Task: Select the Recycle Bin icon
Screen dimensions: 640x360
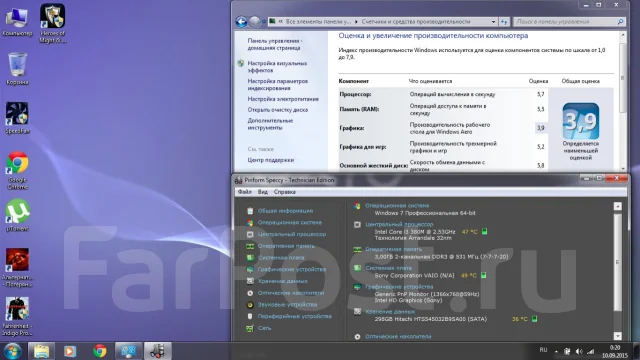Action: (17, 69)
